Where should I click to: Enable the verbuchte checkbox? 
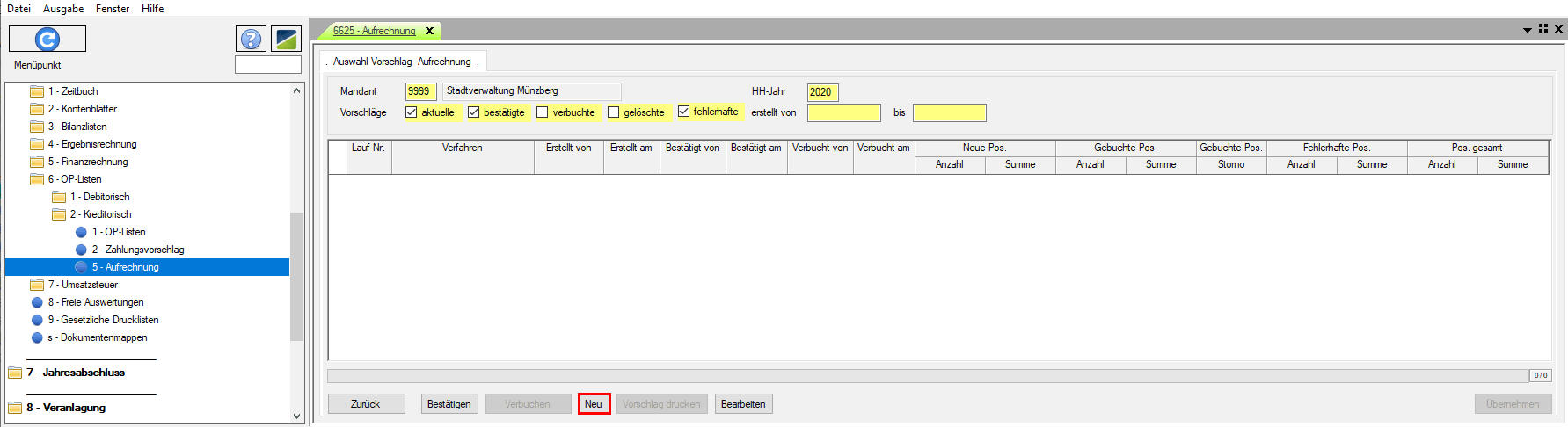(543, 112)
